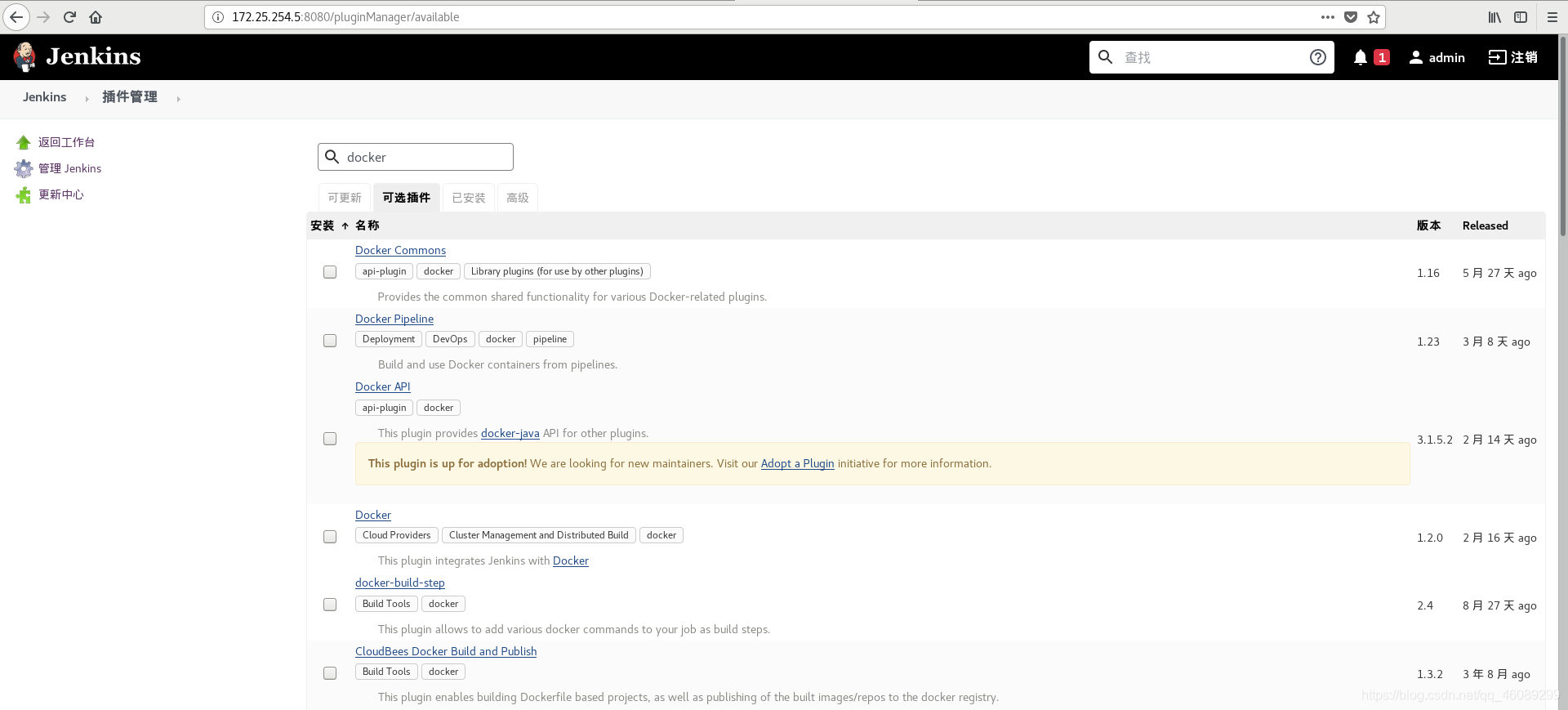Open the browser Library icon
The height and width of the screenshot is (710, 1568).
(1494, 17)
